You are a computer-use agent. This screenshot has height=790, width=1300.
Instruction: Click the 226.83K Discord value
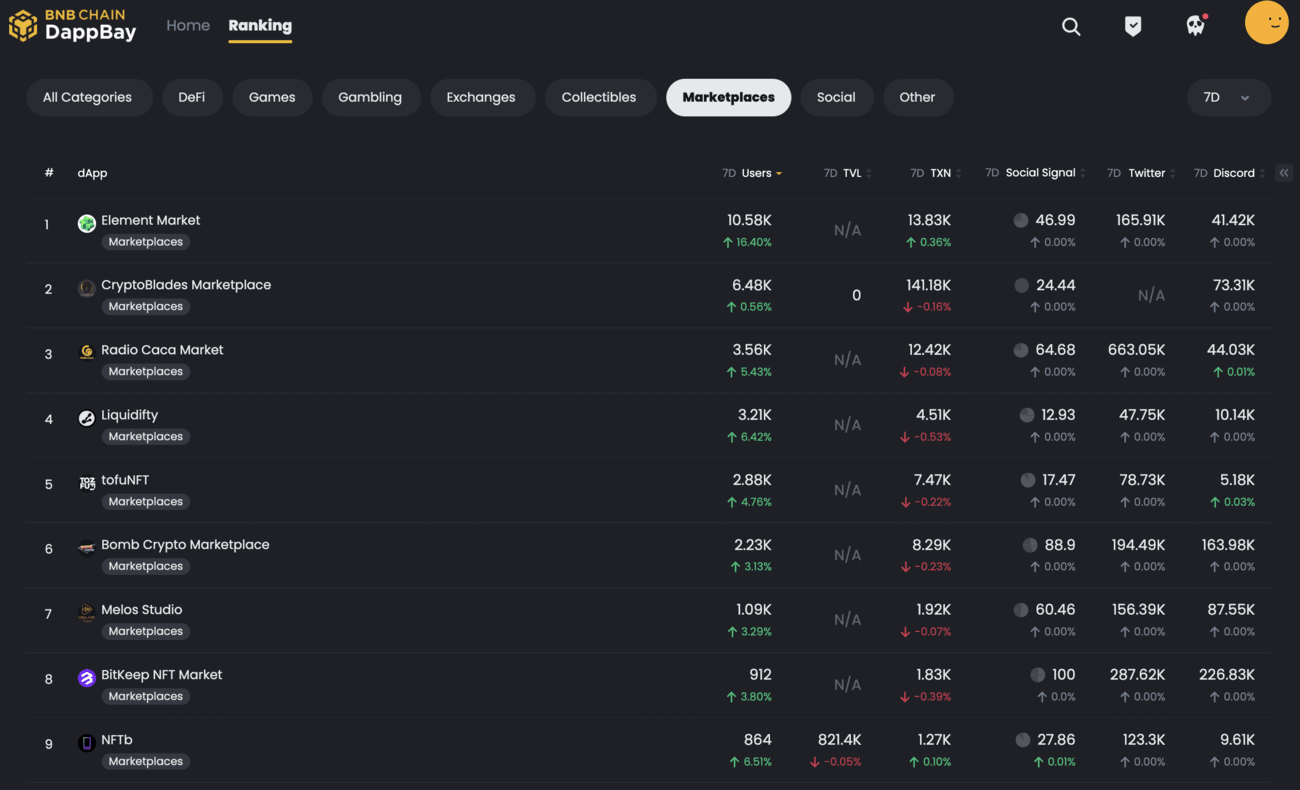[1227, 675]
